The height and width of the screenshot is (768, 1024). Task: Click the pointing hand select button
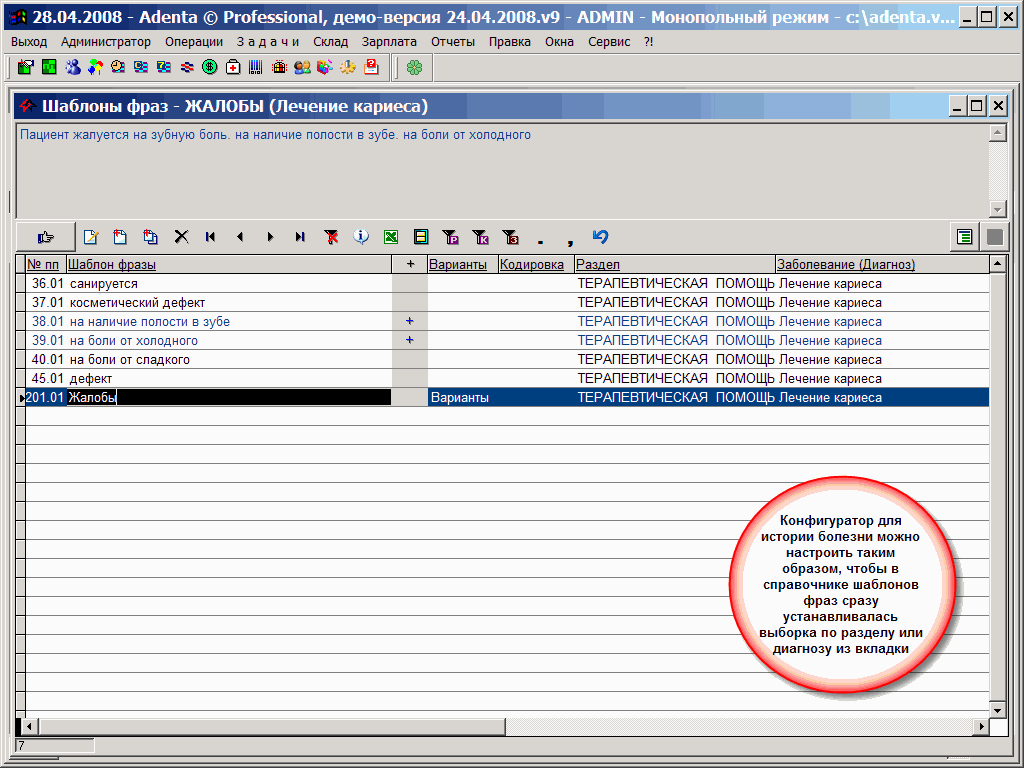click(45, 237)
